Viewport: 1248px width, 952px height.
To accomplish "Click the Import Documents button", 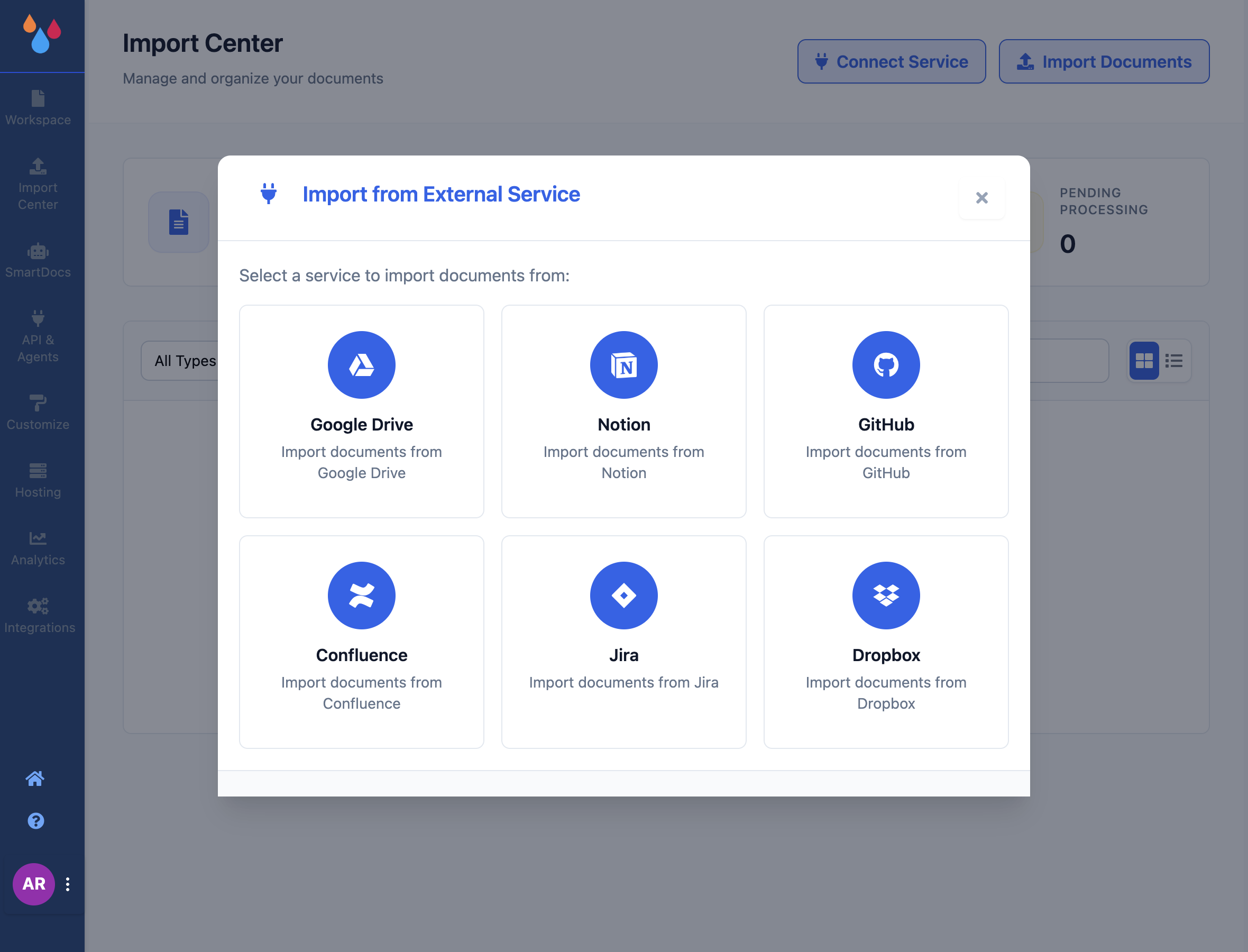I will click(1104, 61).
